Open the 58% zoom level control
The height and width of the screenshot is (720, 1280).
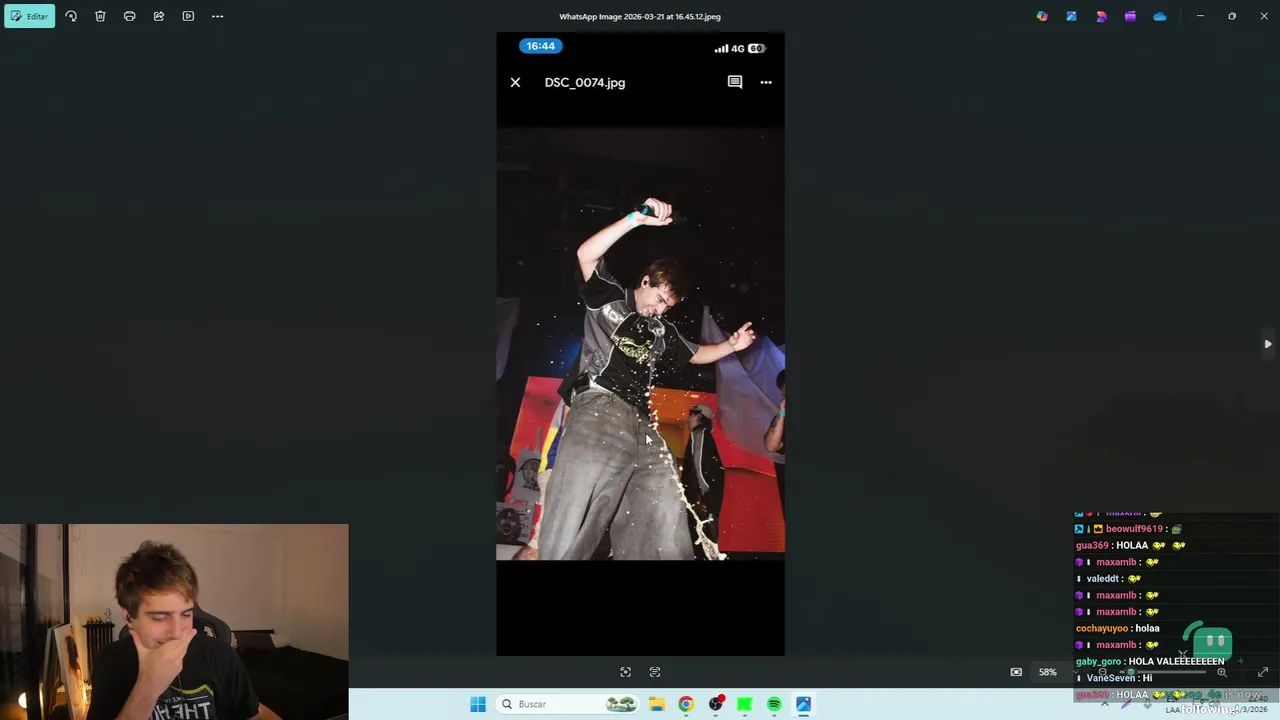[x=1047, y=672]
